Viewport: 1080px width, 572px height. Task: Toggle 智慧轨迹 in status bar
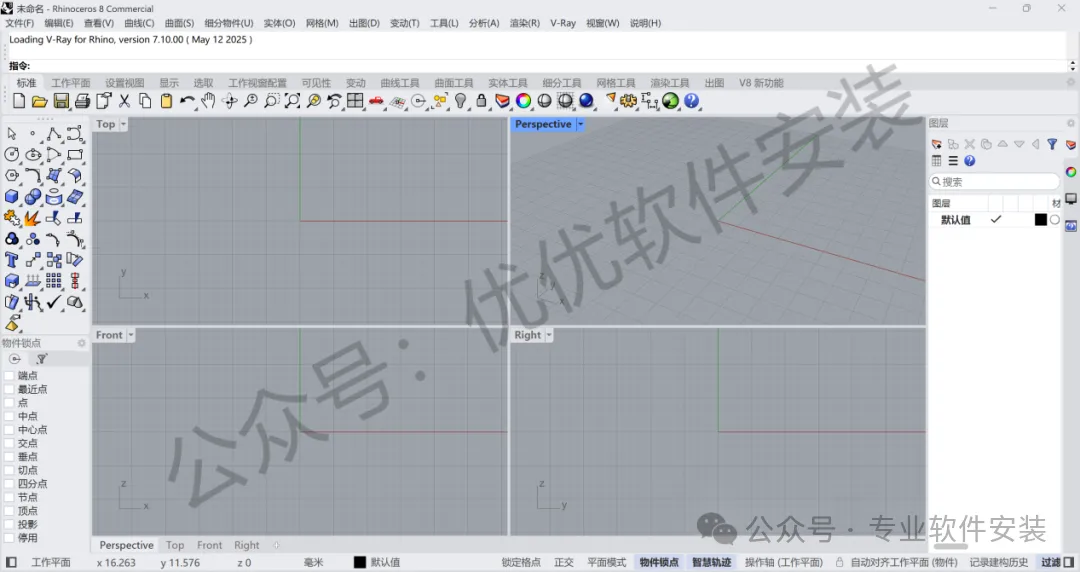pos(712,562)
